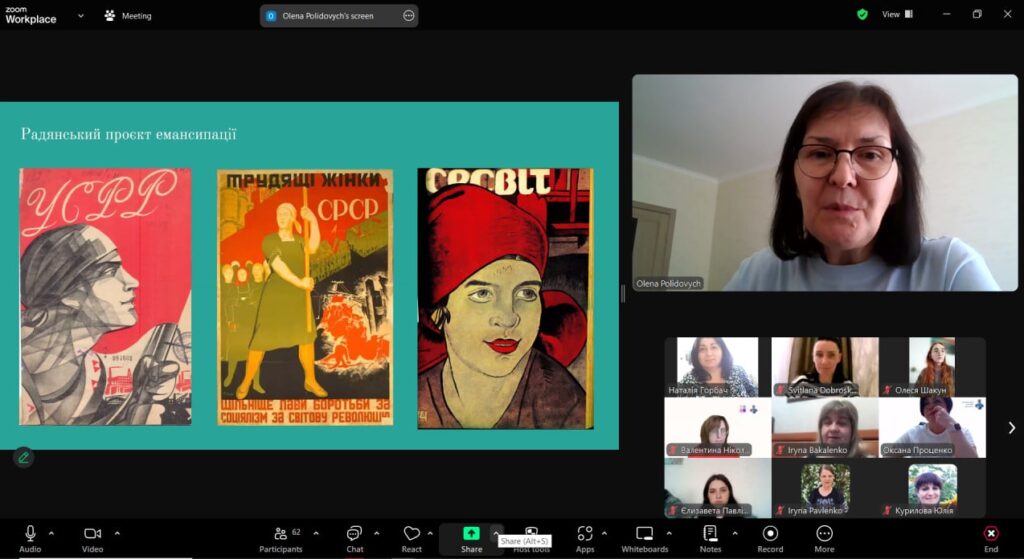1024x559 pixels.
Task: Click the red End meeting button
Action: (x=991, y=539)
